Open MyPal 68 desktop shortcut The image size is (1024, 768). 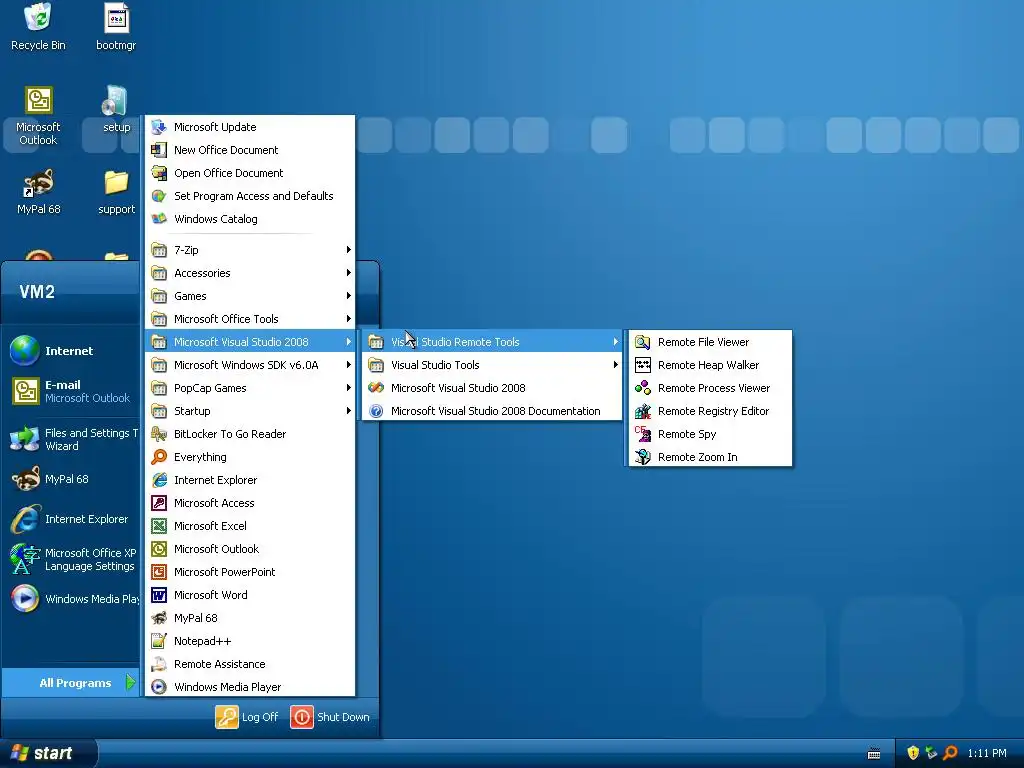click(38, 191)
